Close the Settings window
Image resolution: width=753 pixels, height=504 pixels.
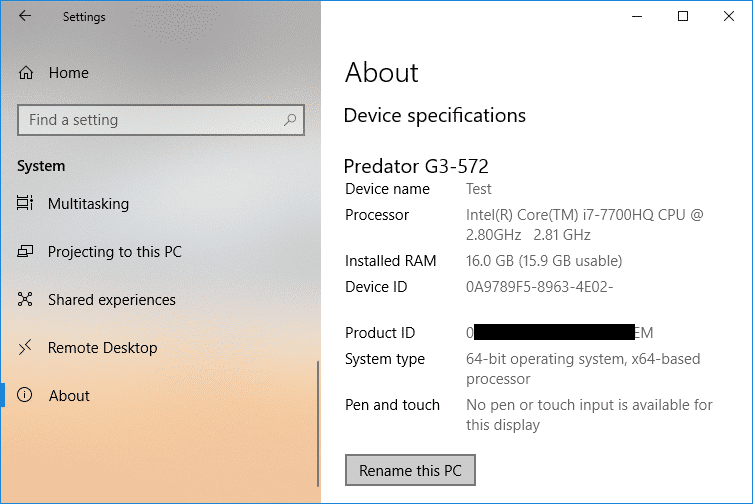[x=729, y=16]
